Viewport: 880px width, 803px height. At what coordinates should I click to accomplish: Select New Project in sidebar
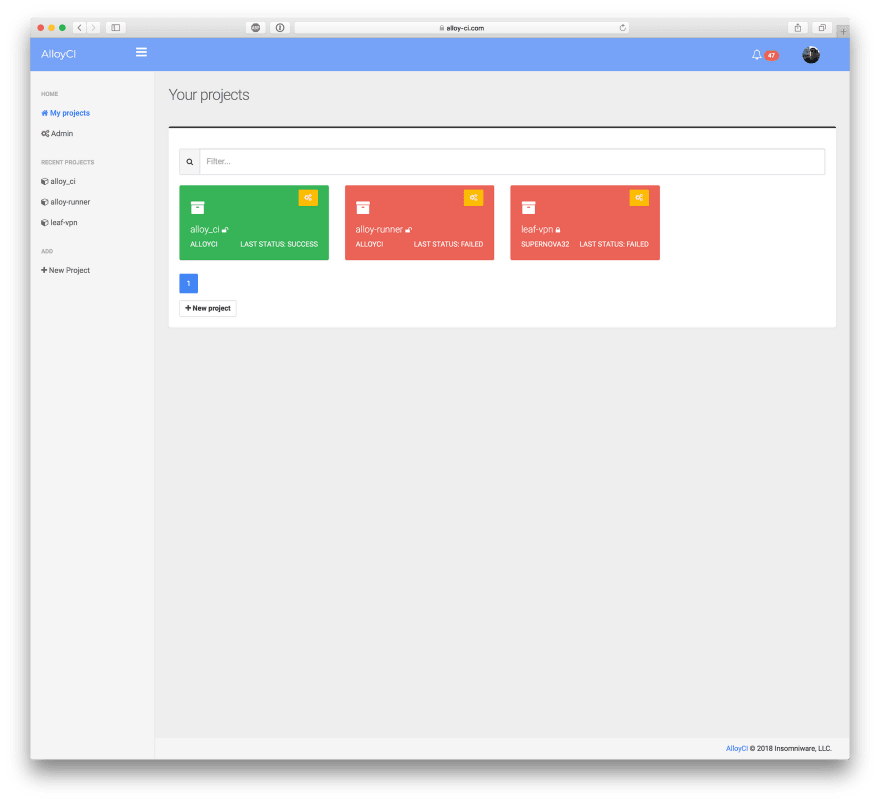click(x=66, y=270)
